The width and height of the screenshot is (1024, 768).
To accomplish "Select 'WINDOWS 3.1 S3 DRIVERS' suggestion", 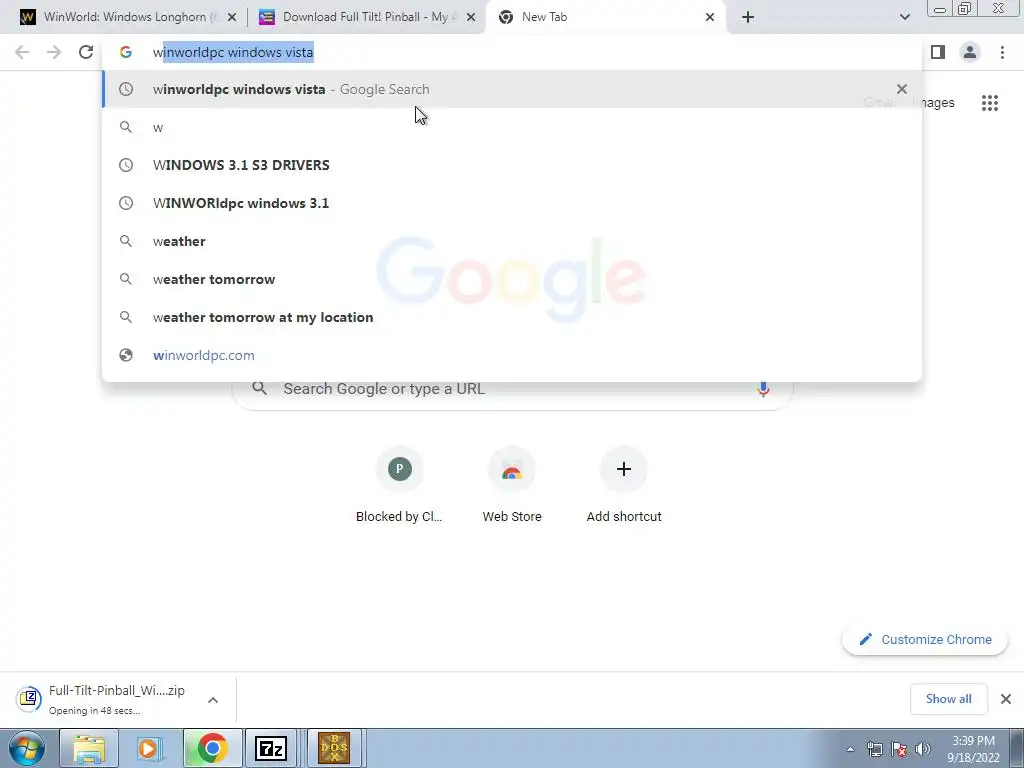I will point(512,165).
